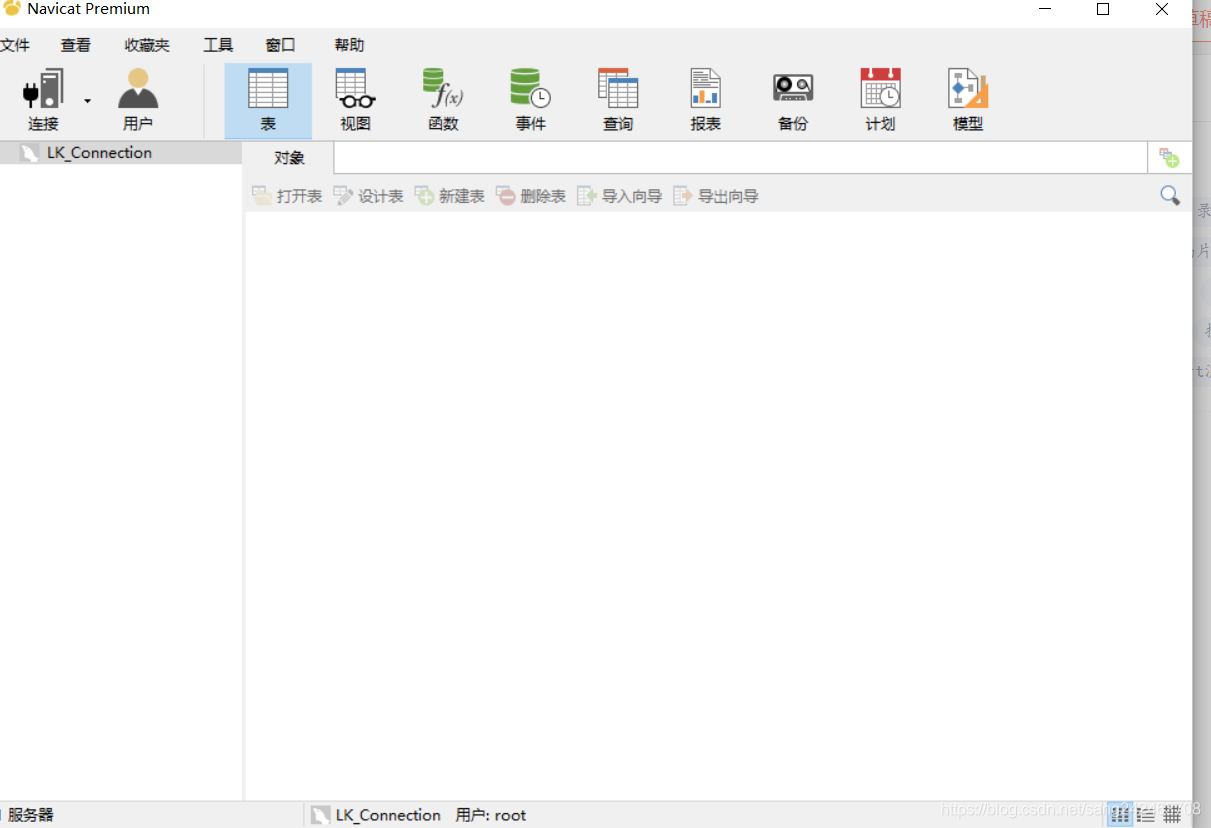
Task: Switch to detail grid view in status bar
Action: click(1171, 815)
